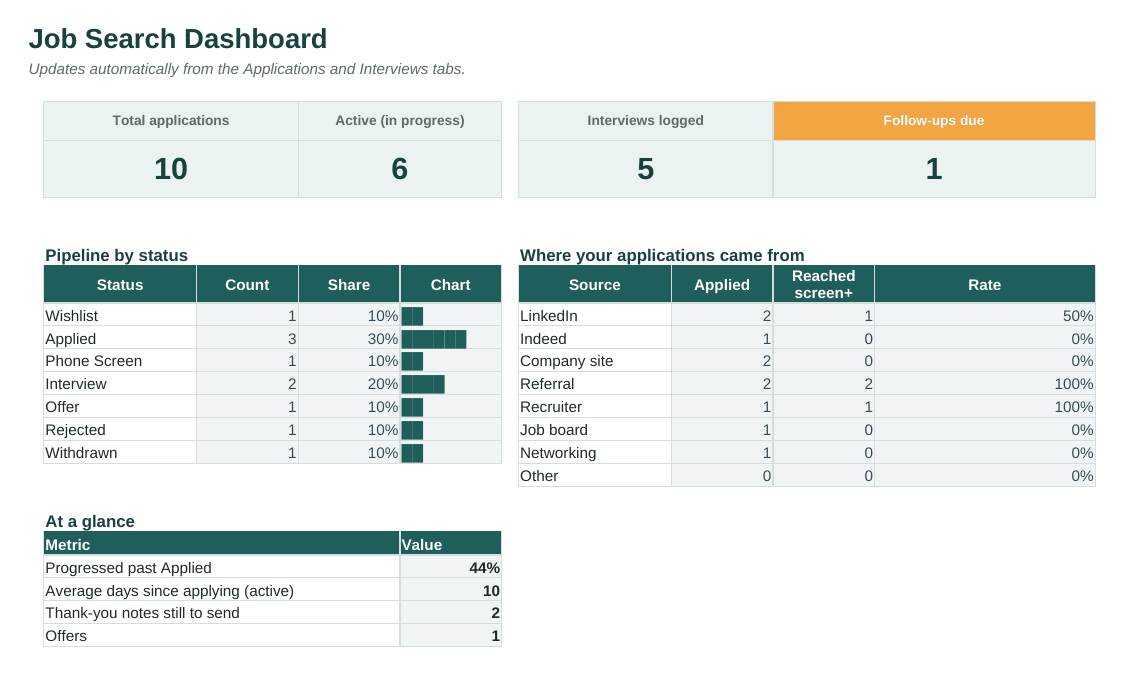Select the Offer status cell

120,407
